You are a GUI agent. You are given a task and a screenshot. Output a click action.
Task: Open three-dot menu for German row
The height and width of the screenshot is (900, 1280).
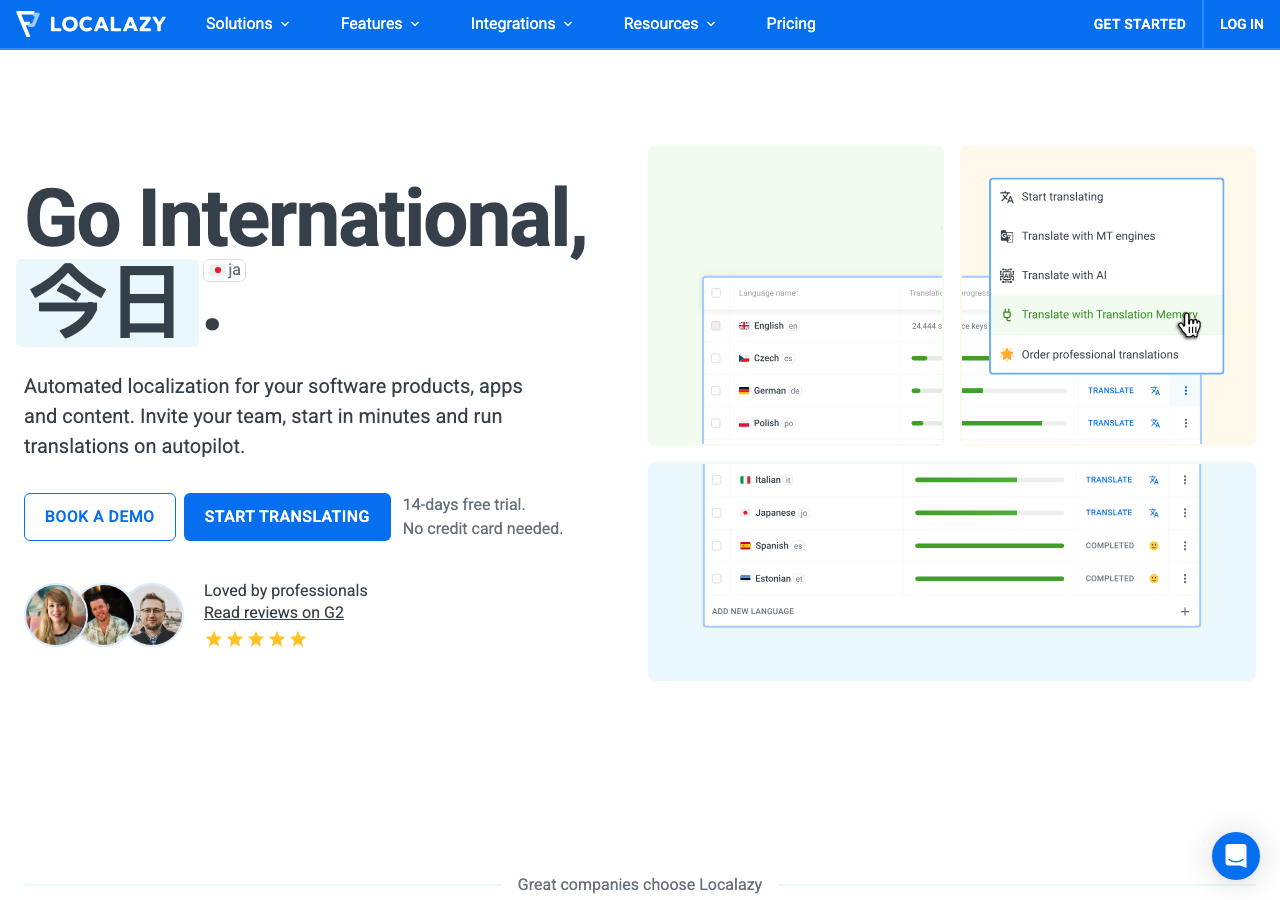click(1186, 391)
